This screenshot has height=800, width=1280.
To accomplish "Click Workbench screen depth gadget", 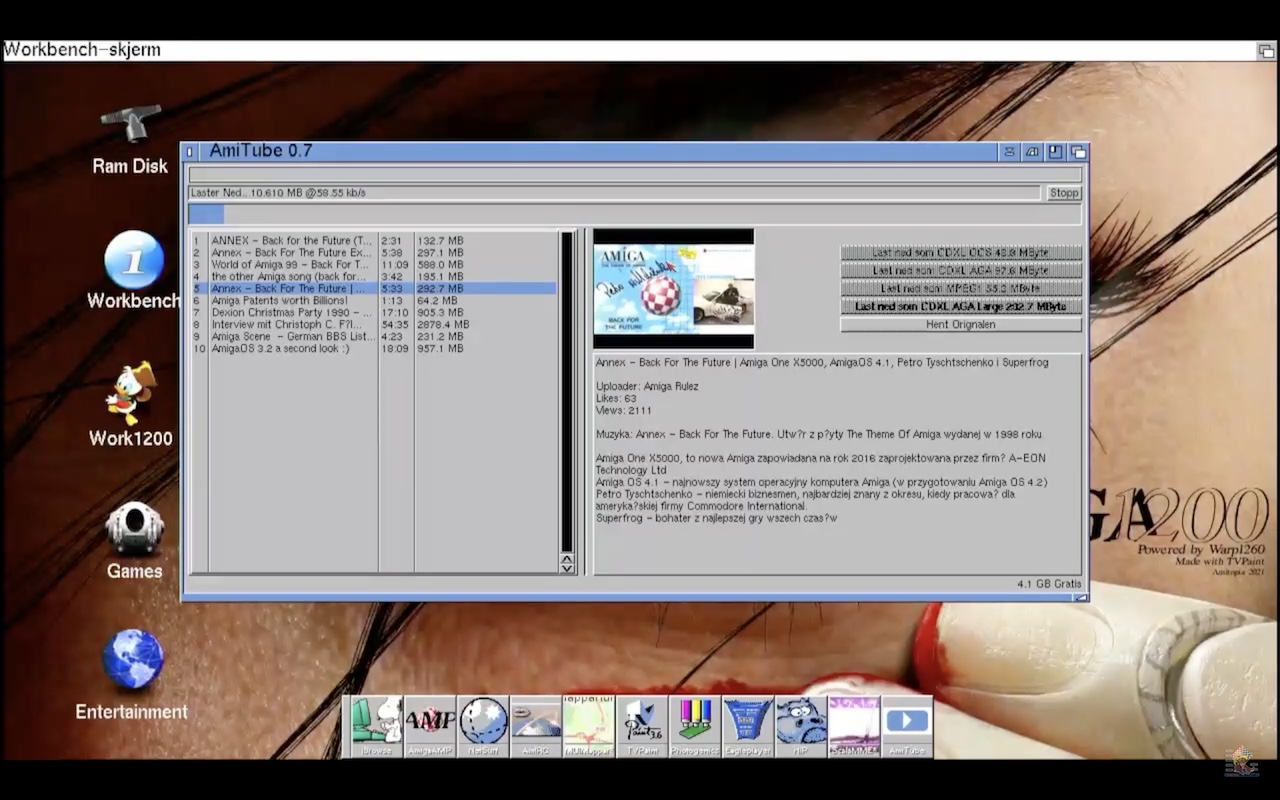I will pos(1267,50).
